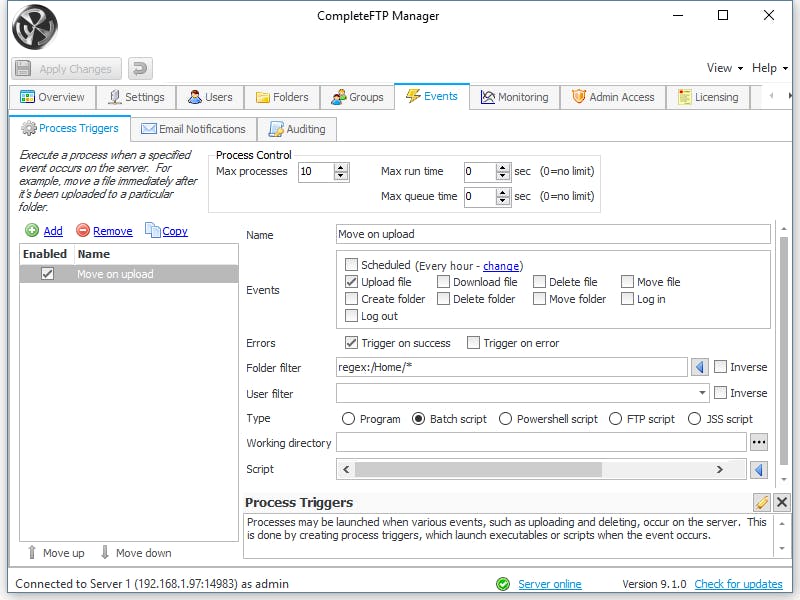Check the Move folder checkbox

(539, 298)
